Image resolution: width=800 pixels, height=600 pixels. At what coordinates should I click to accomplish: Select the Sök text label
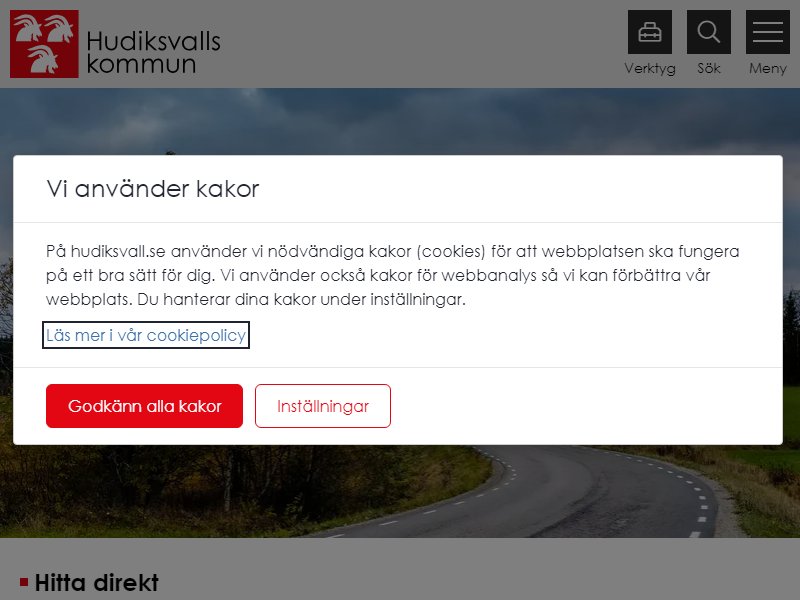tap(709, 68)
